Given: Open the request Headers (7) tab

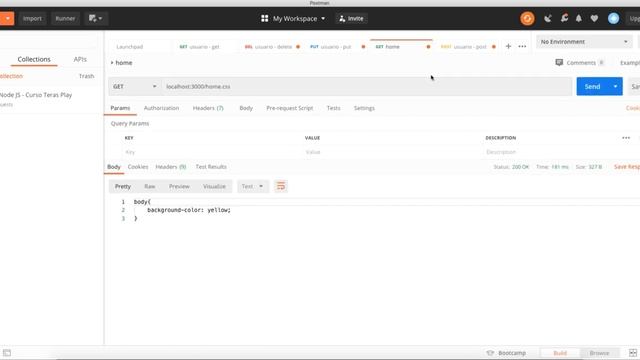Looking at the screenshot, I should coord(208,108).
